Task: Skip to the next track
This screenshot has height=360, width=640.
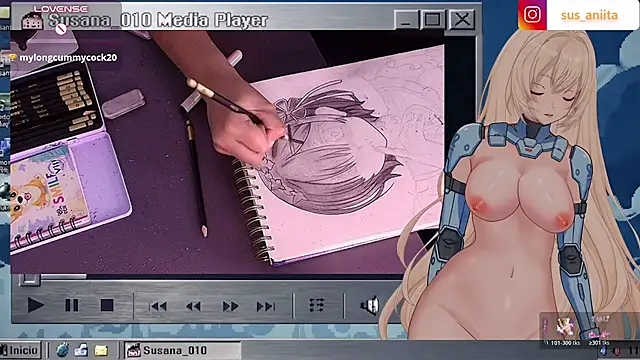Action: coord(266,306)
